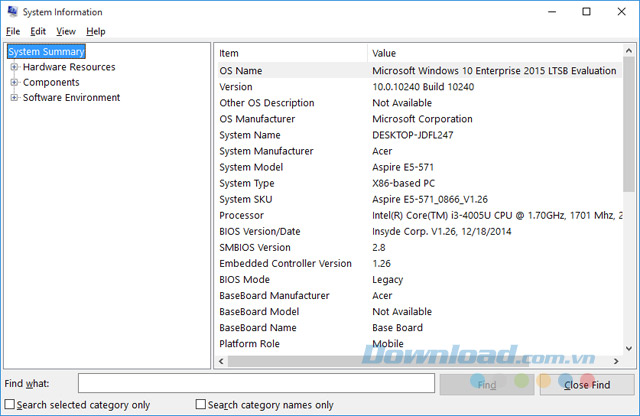The width and height of the screenshot is (640, 416).
Task: Open the File menu
Action: 13,31
